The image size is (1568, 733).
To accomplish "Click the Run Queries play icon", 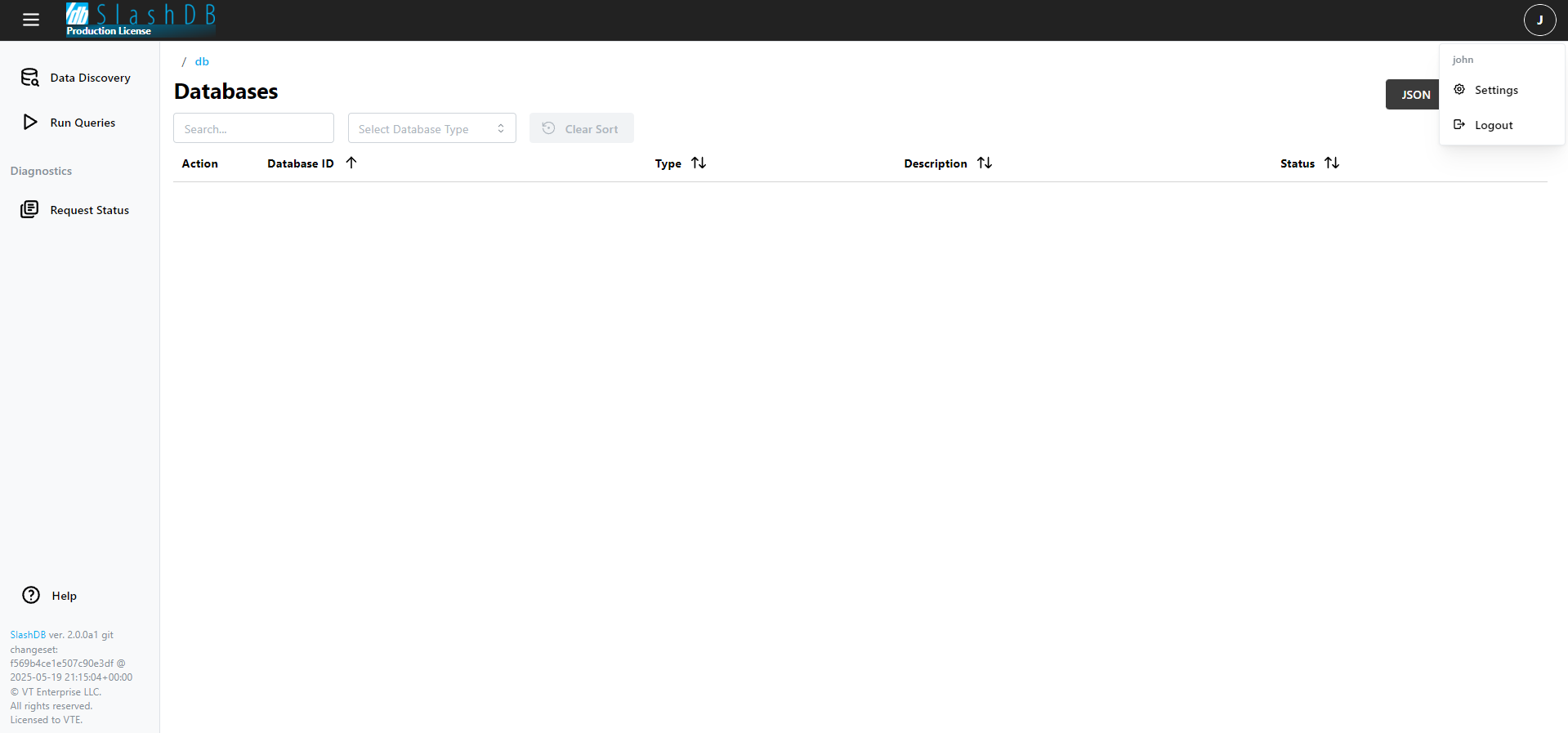I will point(30,123).
